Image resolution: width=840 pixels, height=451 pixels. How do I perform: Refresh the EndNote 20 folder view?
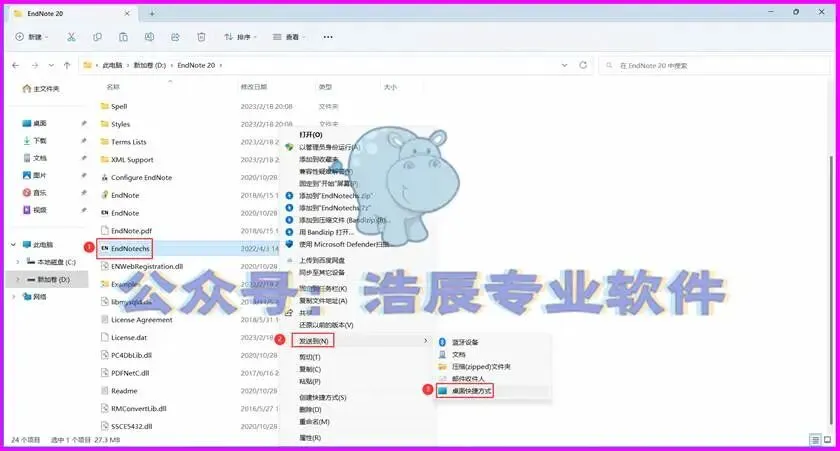583,65
